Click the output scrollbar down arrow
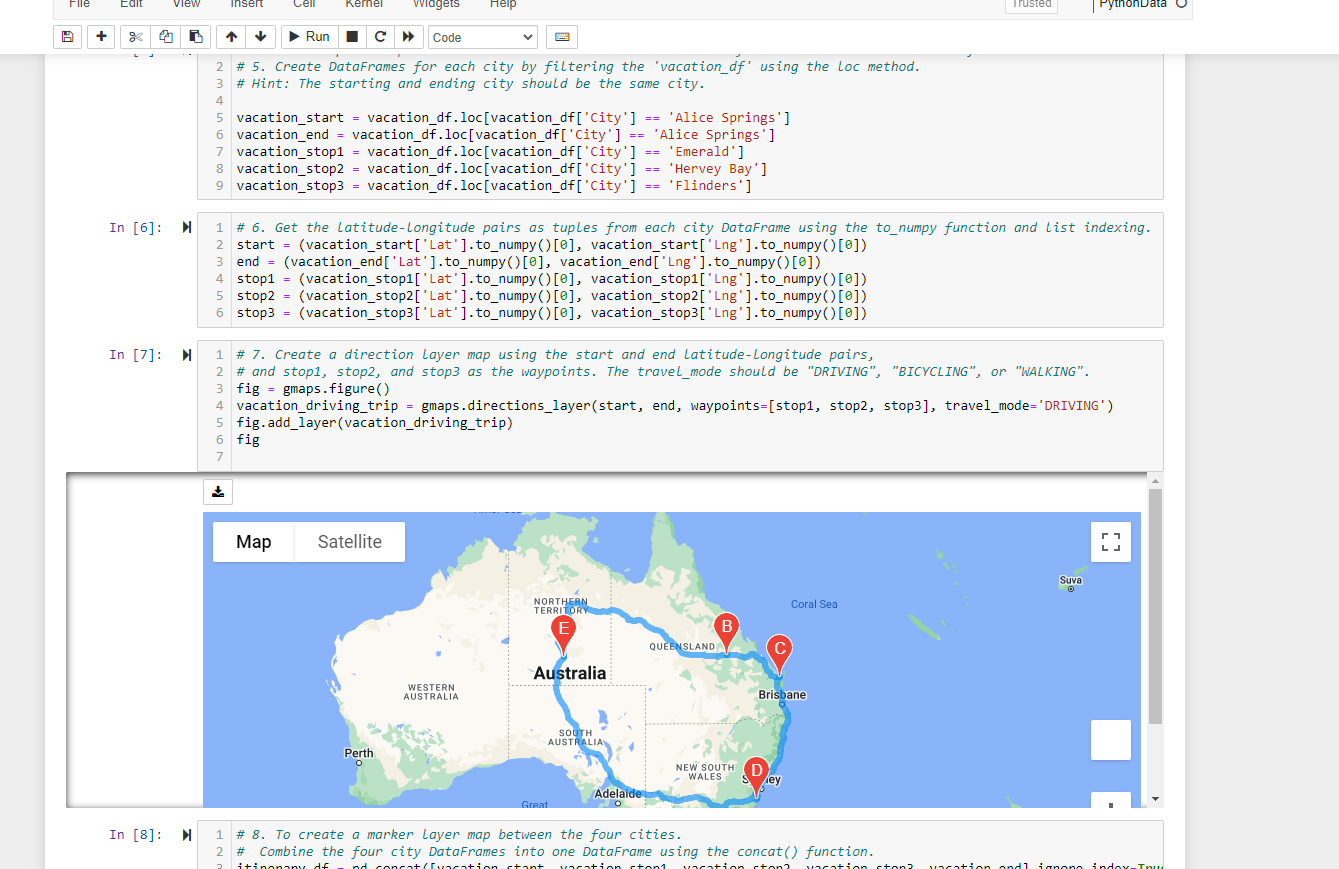Image resolution: width=1339 pixels, height=869 pixels. tap(1156, 799)
